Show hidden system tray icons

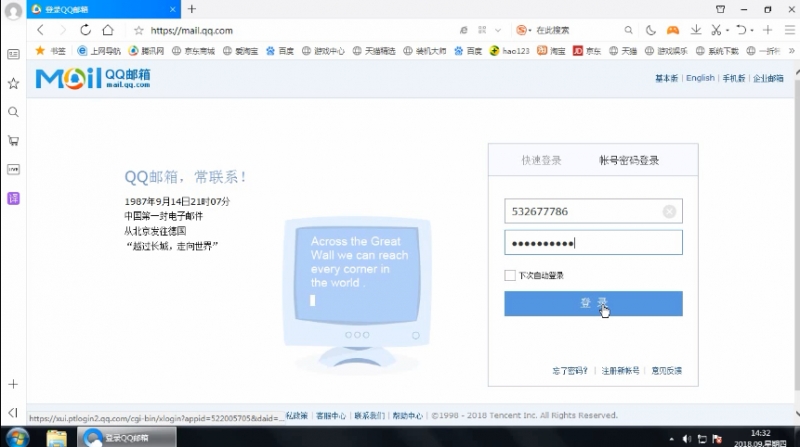(x=671, y=439)
